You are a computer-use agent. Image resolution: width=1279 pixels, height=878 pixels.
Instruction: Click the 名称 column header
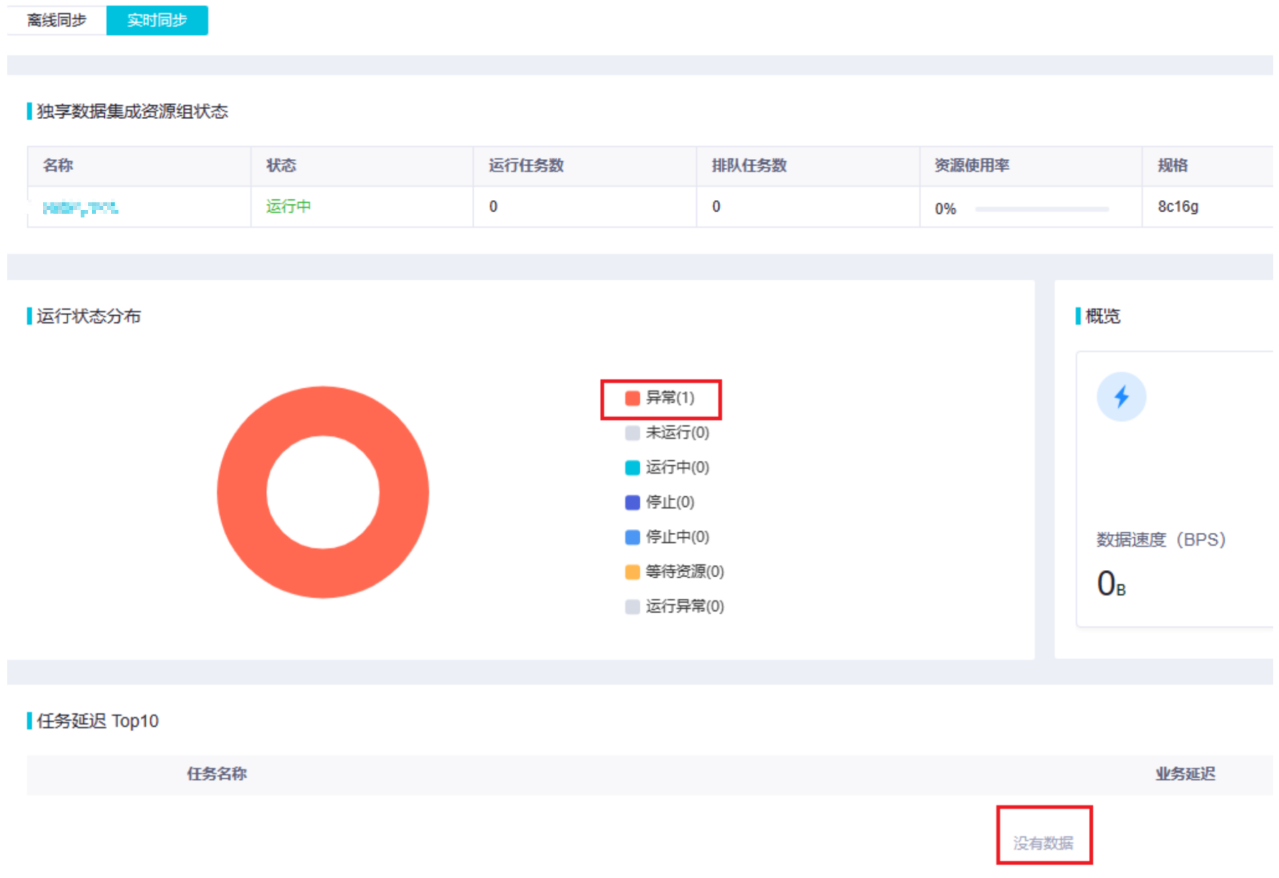[x=58, y=165]
